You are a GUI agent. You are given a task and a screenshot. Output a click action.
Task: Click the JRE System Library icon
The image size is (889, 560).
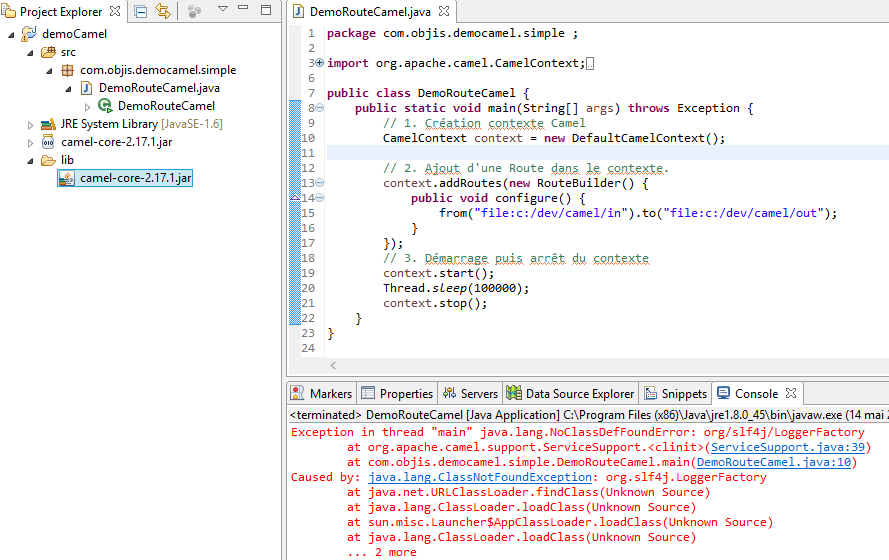[48, 124]
